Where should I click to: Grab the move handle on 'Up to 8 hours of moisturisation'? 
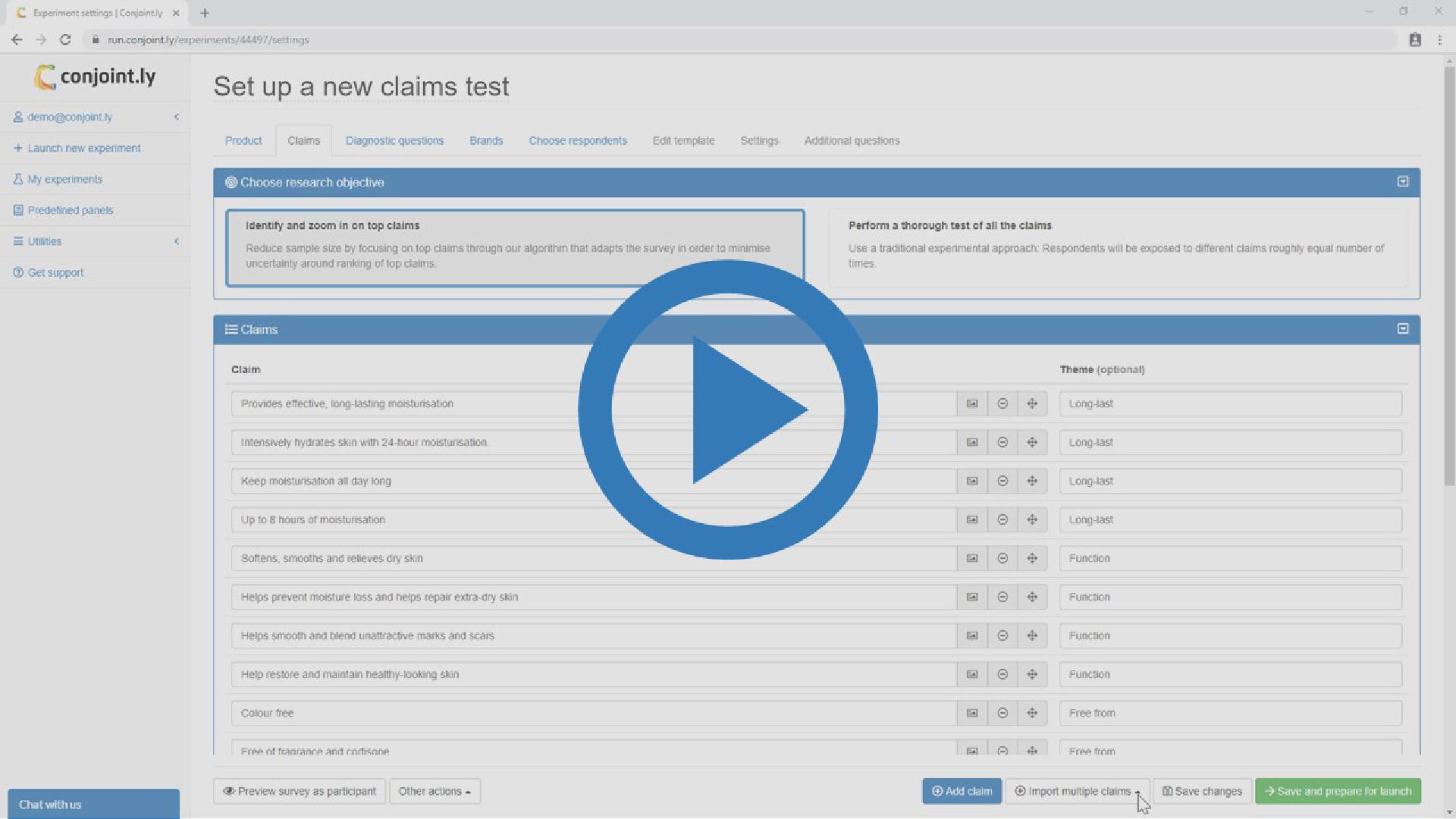1032,519
